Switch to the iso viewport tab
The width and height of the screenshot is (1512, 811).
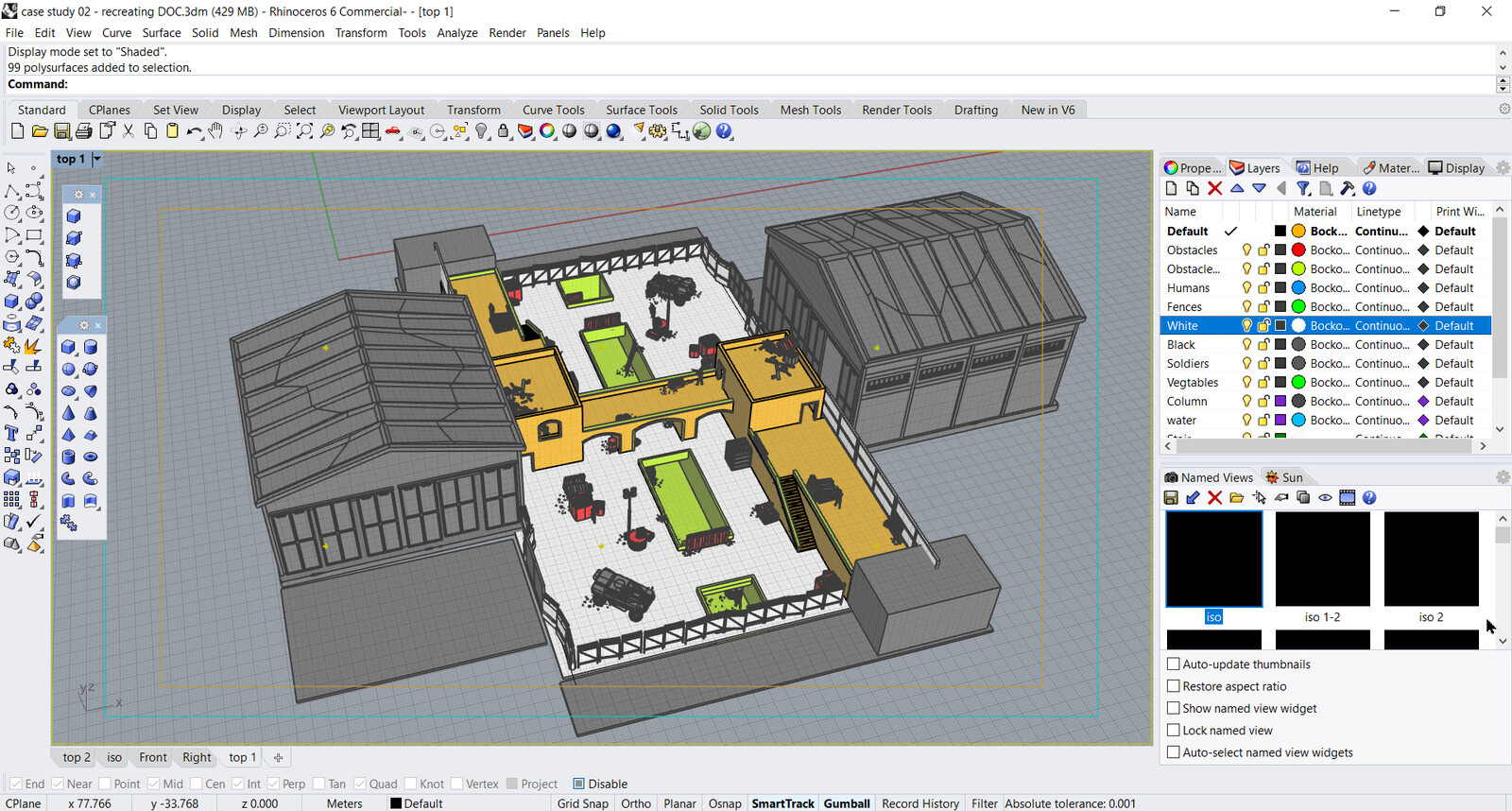point(114,757)
